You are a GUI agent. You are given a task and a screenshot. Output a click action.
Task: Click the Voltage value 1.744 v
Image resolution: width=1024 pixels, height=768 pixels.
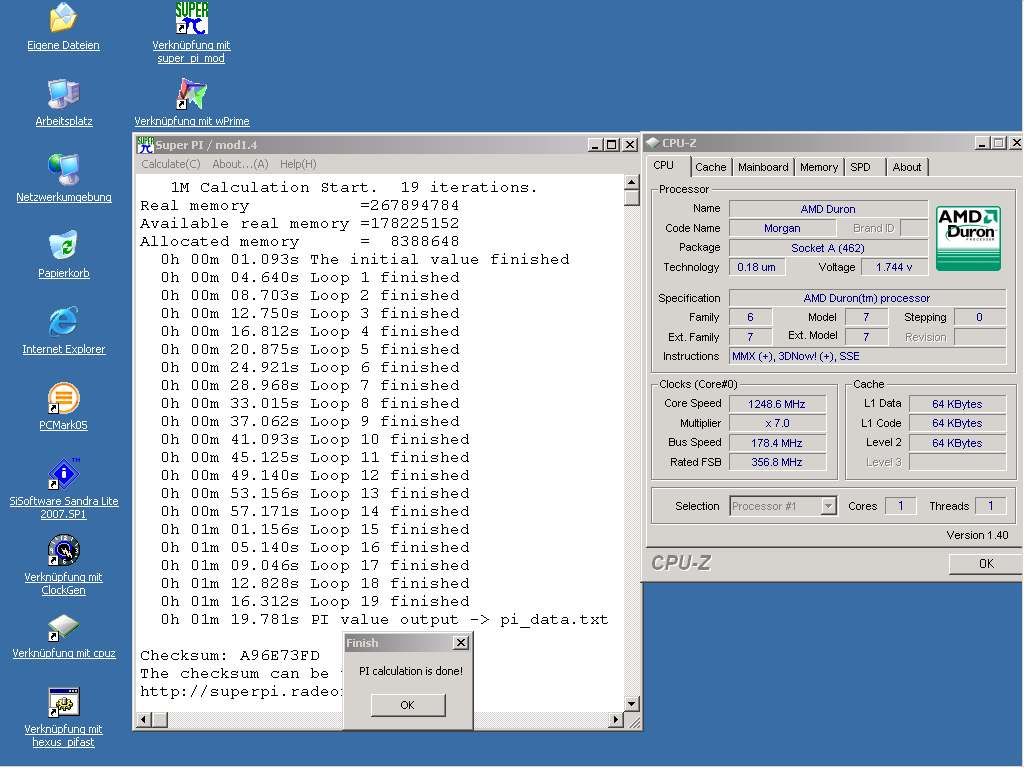click(894, 267)
